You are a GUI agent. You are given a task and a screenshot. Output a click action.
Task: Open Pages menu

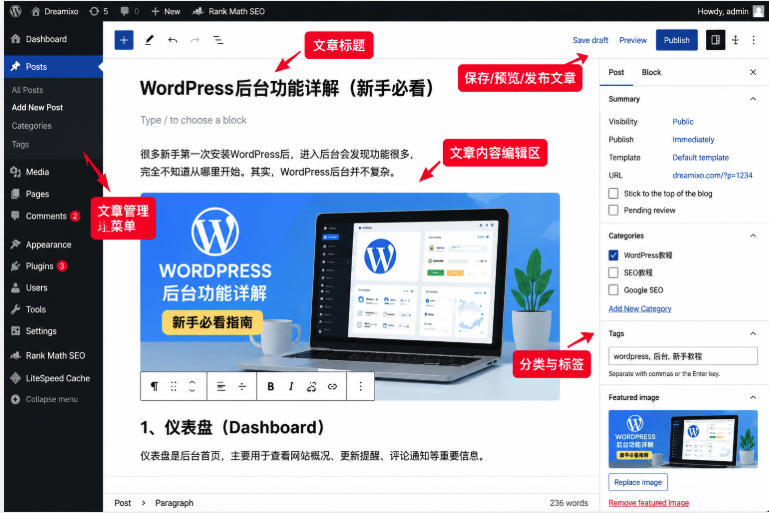[53, 194]
